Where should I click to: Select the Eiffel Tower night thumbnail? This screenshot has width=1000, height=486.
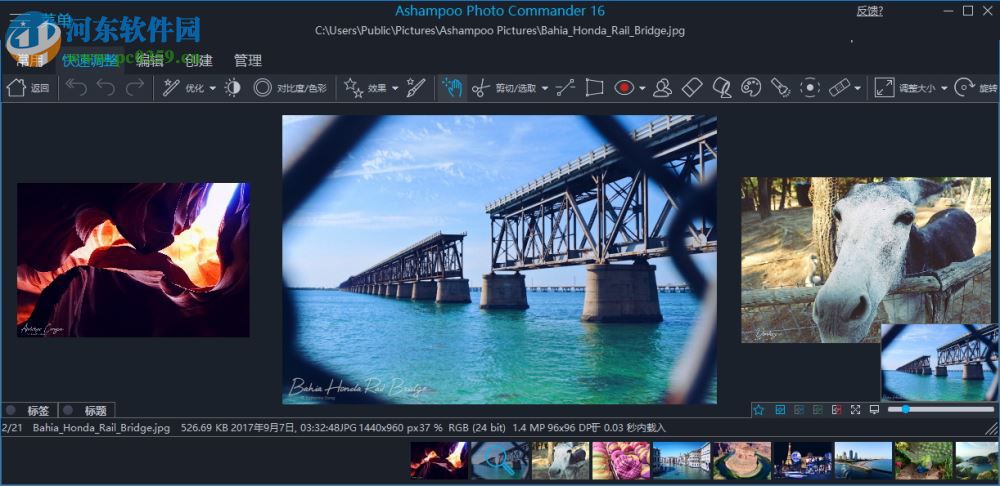coord(803,460)
